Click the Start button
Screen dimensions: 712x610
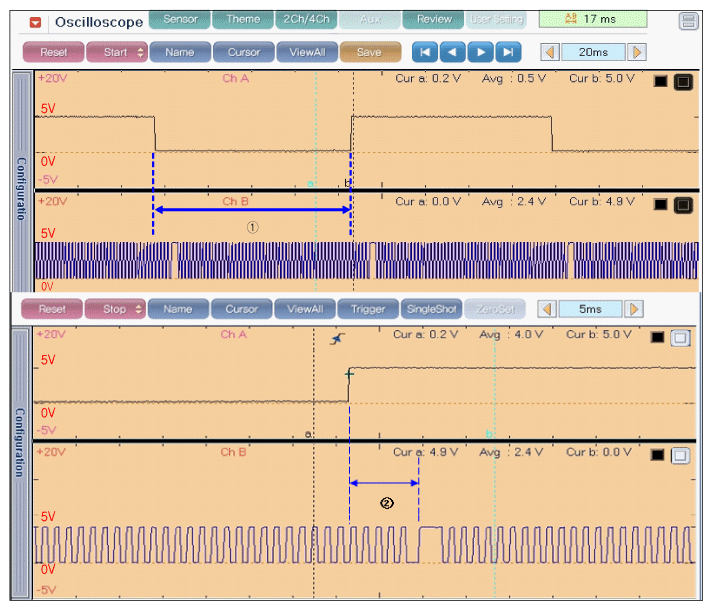point(116,52)
